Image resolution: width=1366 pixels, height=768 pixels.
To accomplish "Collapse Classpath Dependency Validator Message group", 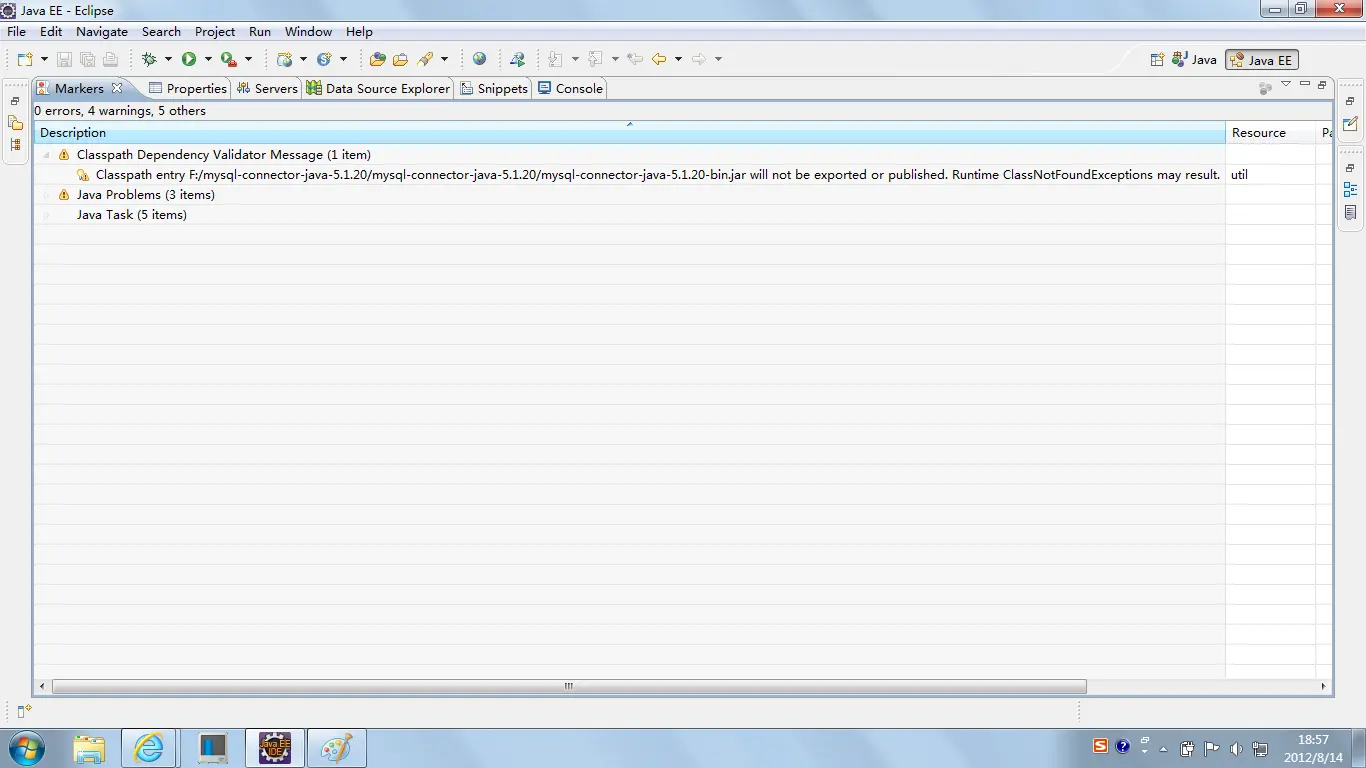I will [x=46, y=155].
